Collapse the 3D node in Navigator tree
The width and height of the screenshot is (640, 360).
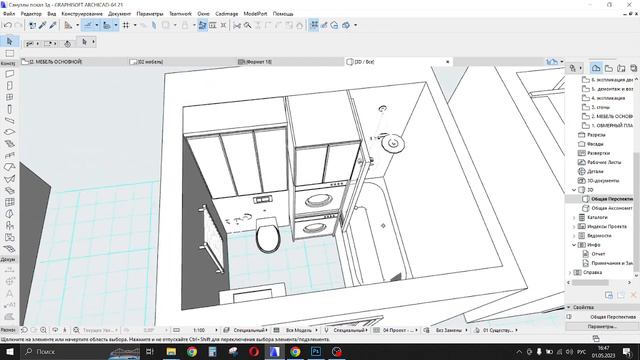574,190
